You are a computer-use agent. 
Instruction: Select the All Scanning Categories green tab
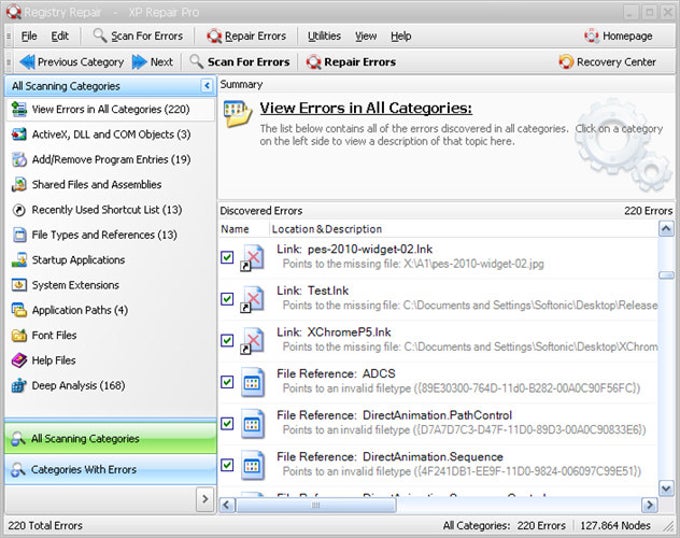click(x=111, y=438)
